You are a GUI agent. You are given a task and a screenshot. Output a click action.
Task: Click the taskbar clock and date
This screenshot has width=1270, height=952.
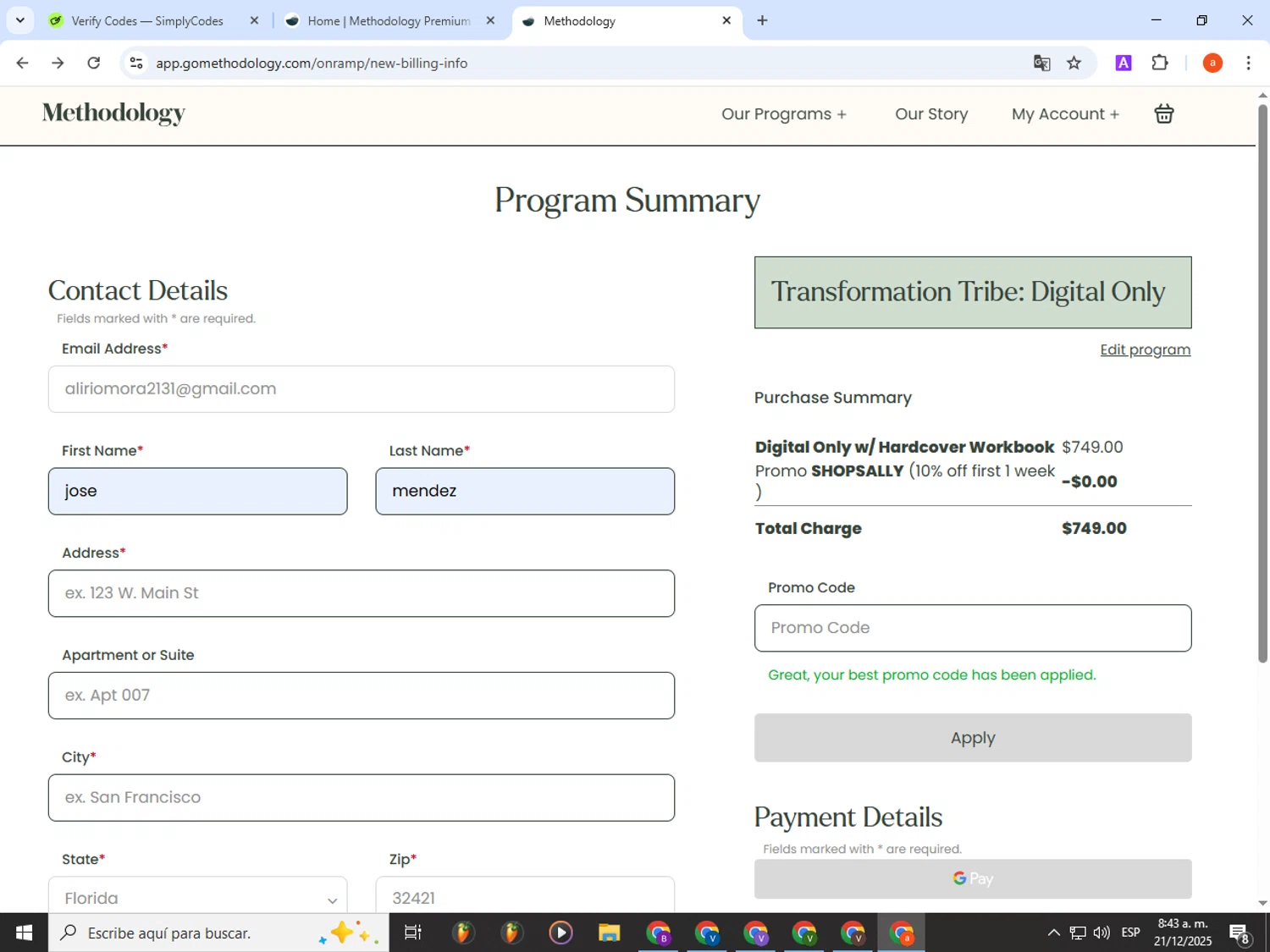[x=1183, y=933]
